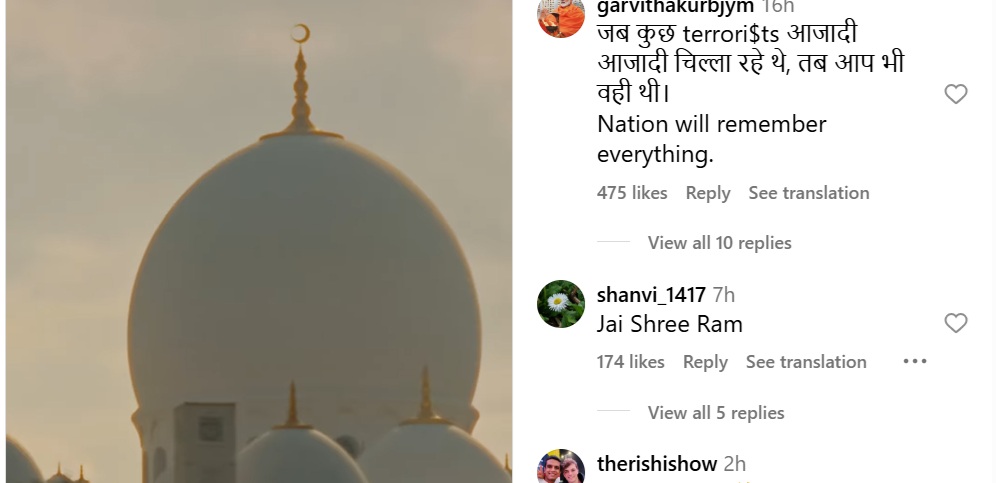Viewport: 996px width, 483px height.
Task: Open shanvi_1417's daisy flower avatar
Action: click(561, 304)
